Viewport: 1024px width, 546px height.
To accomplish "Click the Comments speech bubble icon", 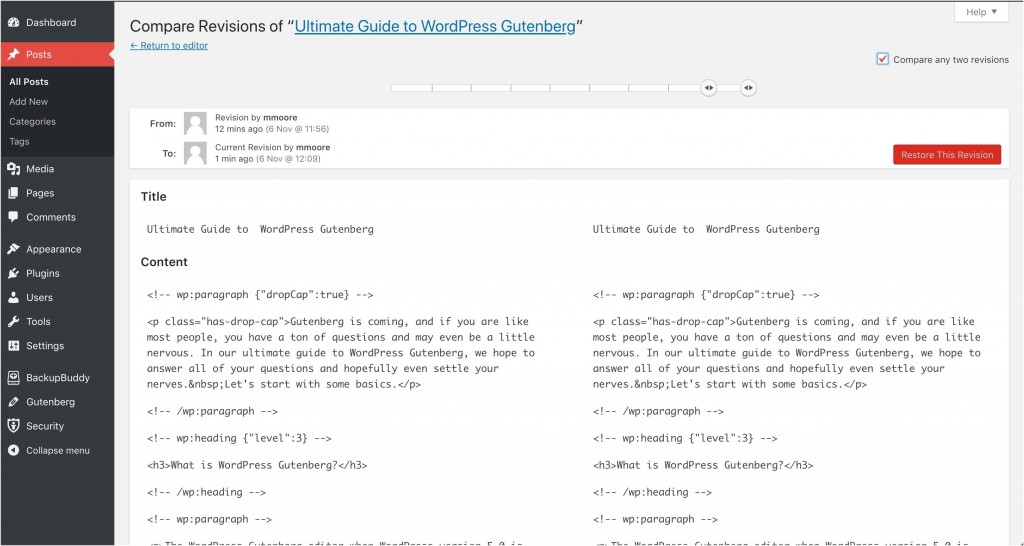I will click(14, 217).
